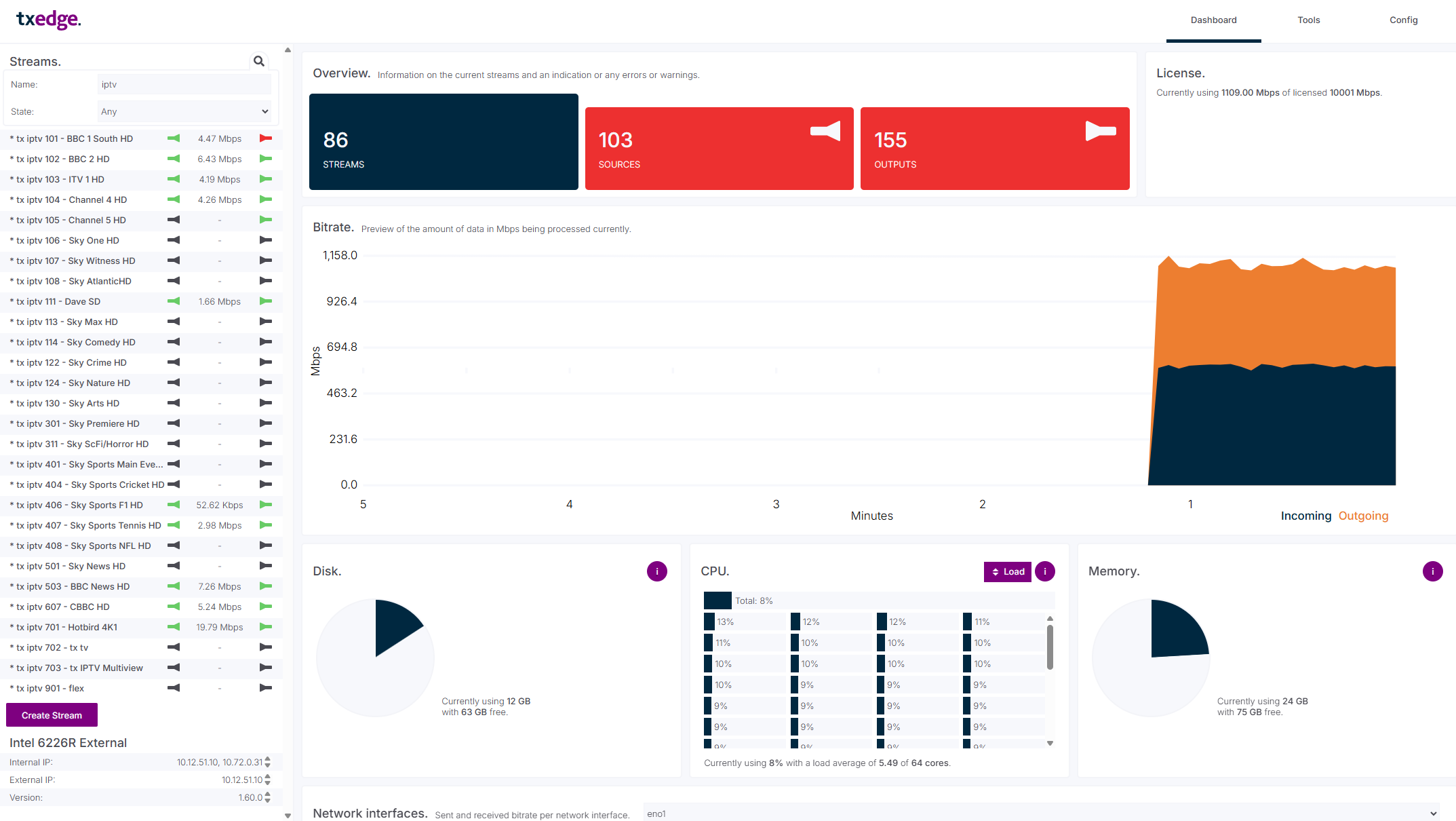The height and width of the screenshot is (821, 1456).
Task: Toggle the External IP row stepper arrows
Action: (x=267, y=780)
